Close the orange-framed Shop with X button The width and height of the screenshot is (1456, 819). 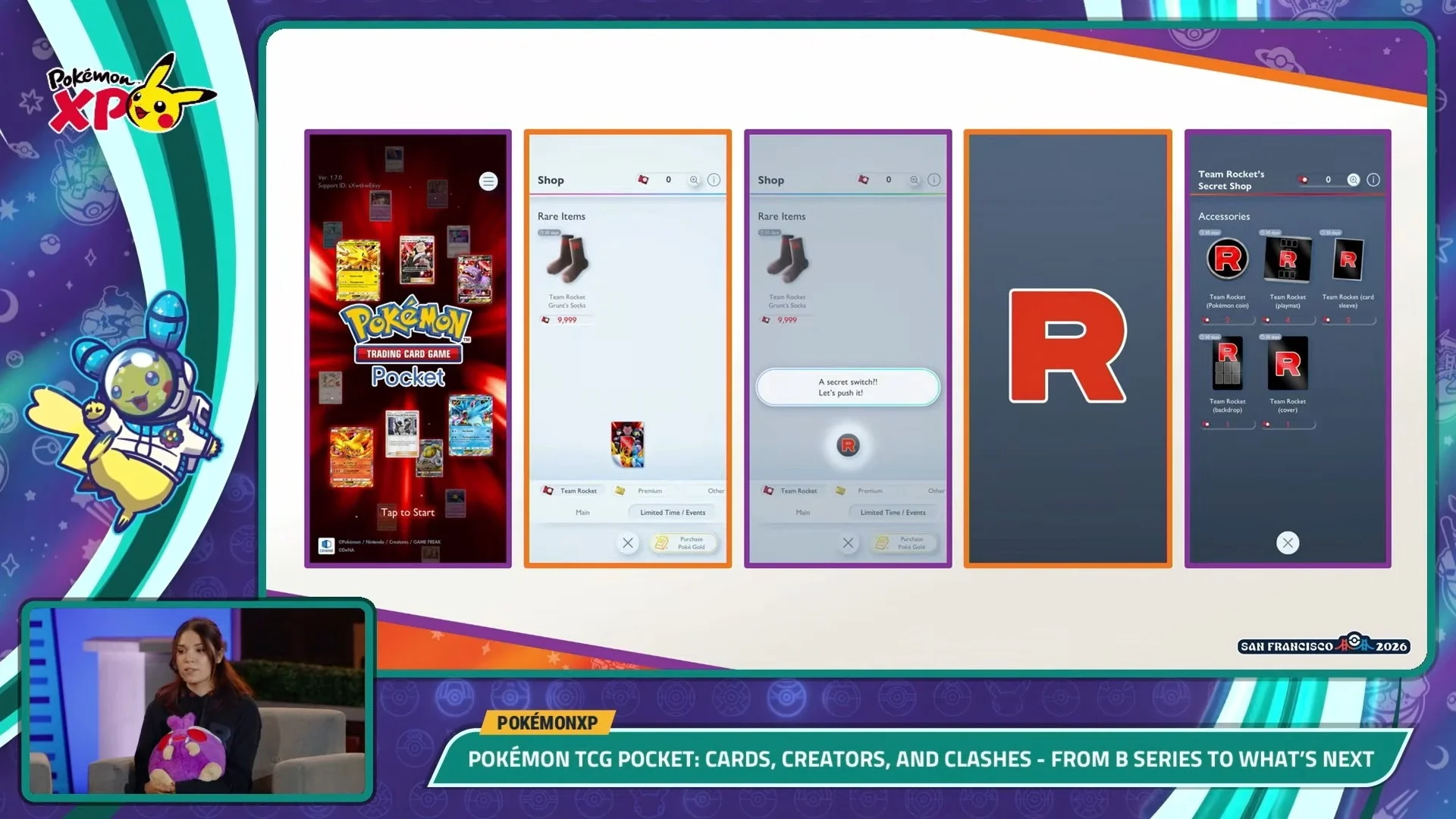click(628, 543)
